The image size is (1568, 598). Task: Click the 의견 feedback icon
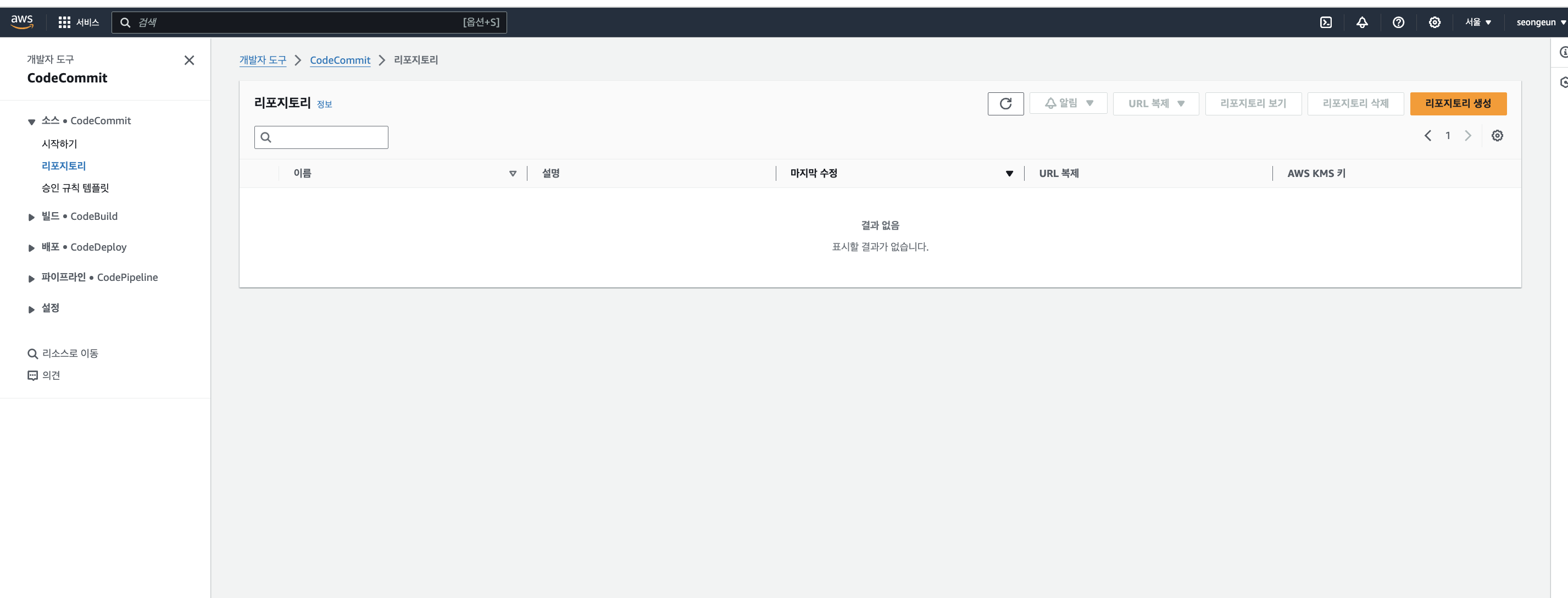pyautogui.click(x=33, y=376)
